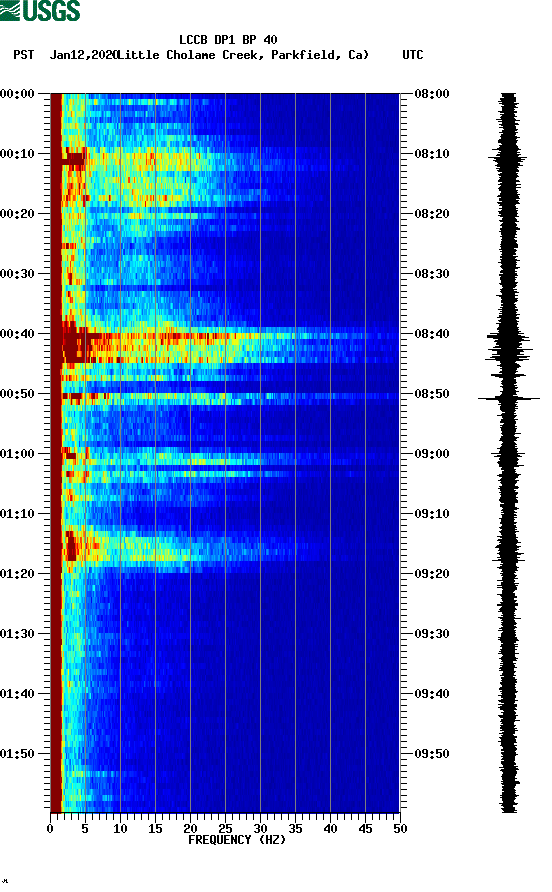Click the 09:00 UTC time label

(x=432, y=454)
